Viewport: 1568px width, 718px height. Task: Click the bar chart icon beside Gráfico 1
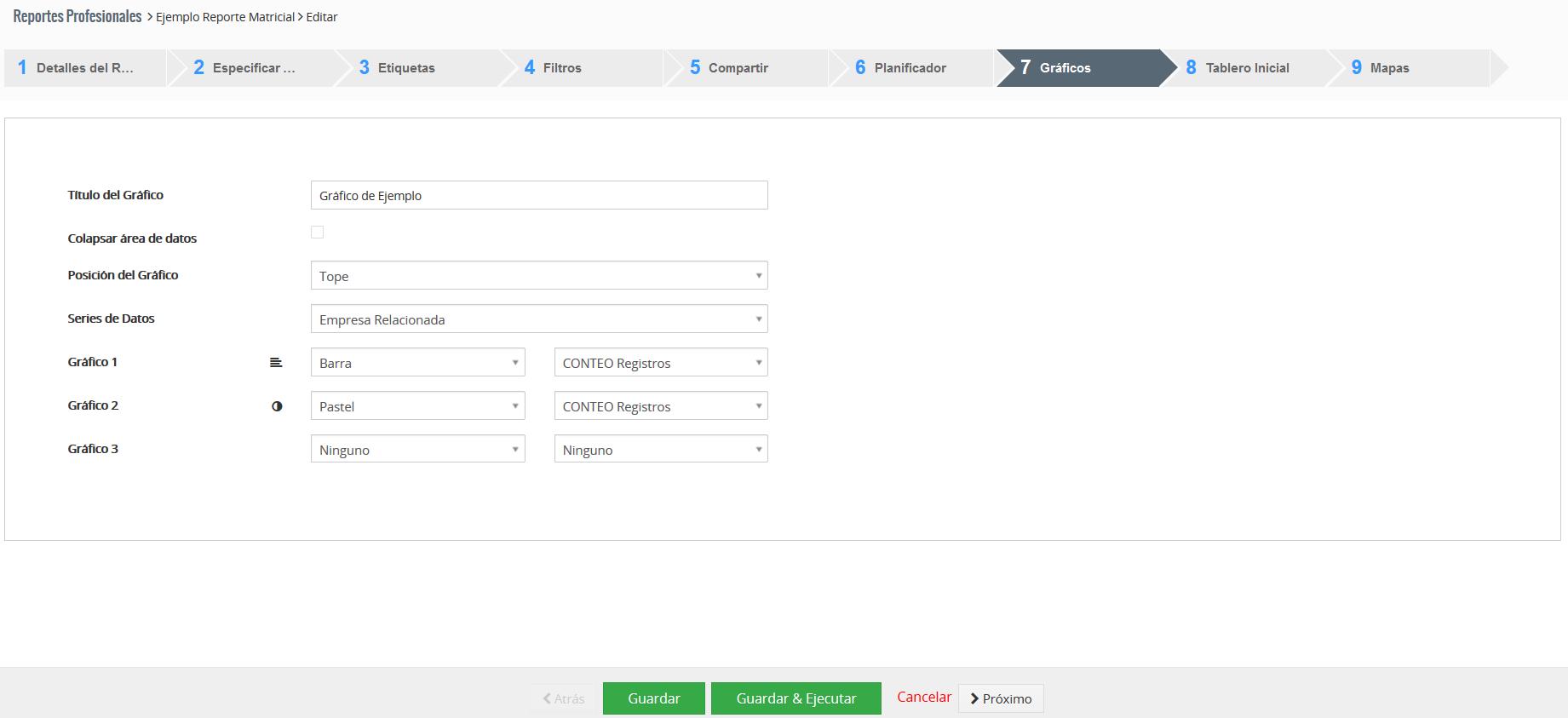click(x=276, y=363)
